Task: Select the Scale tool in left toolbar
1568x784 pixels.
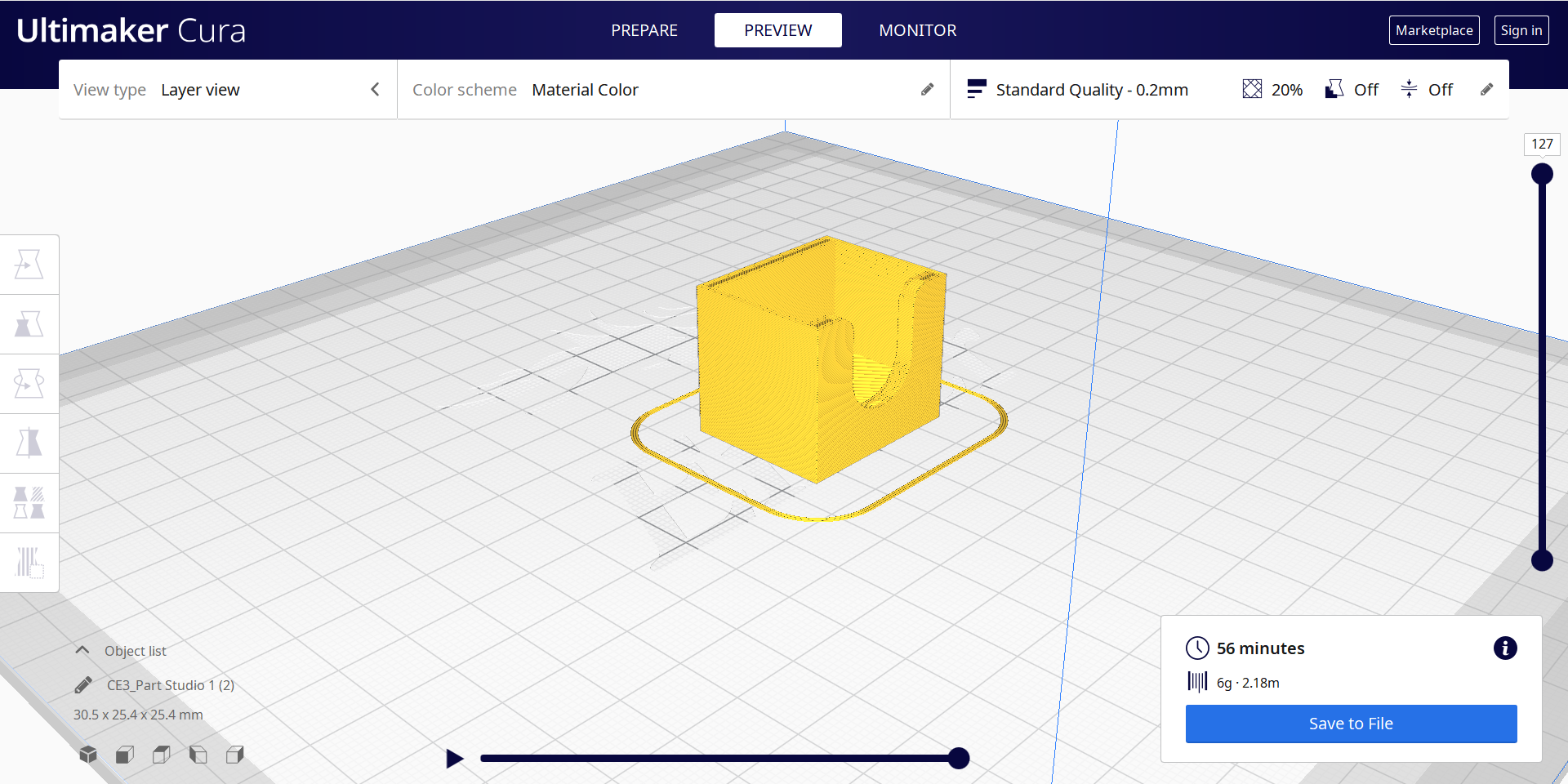Action: [29, 324]
